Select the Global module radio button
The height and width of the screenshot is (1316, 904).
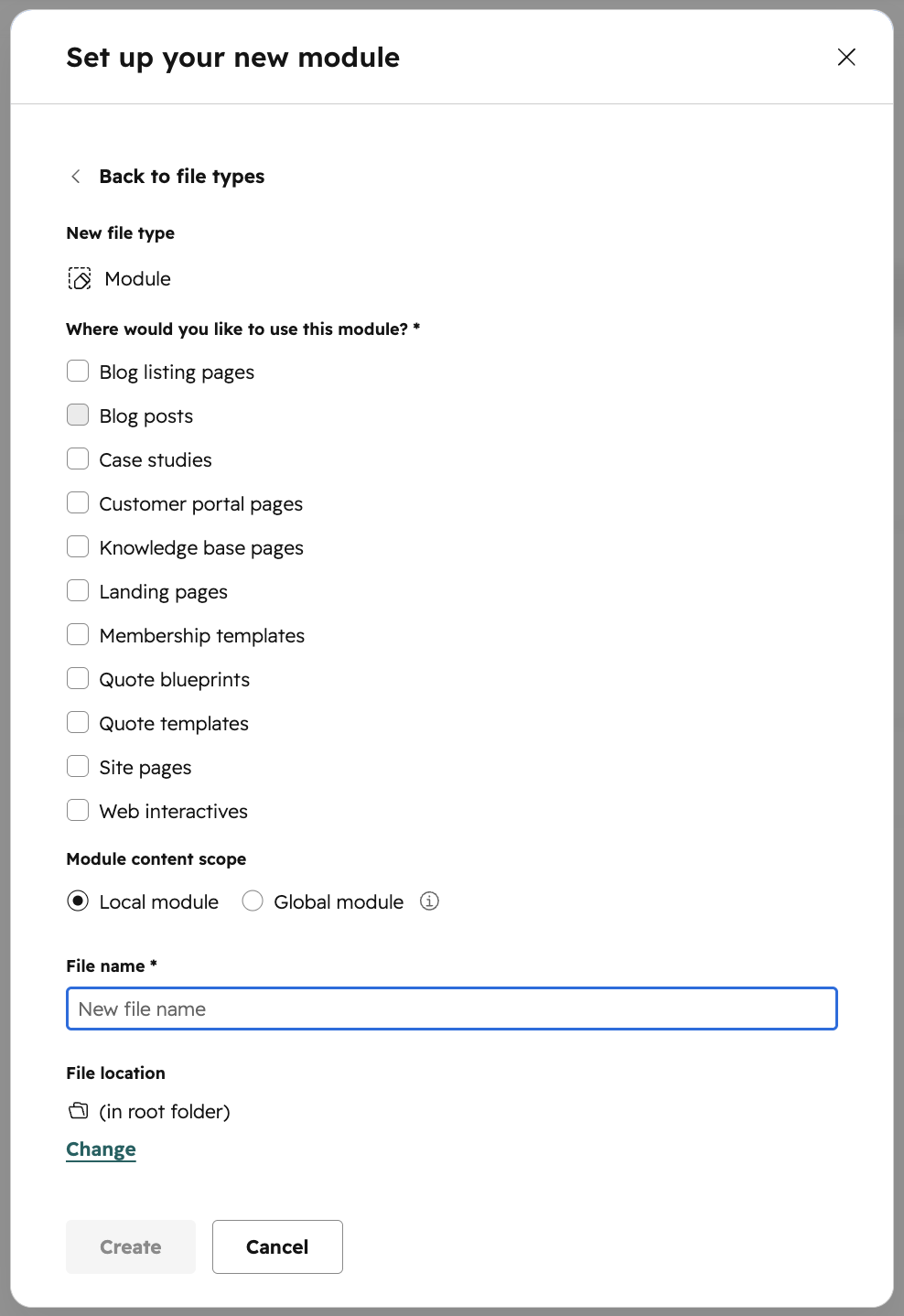(x=253, y=901)
